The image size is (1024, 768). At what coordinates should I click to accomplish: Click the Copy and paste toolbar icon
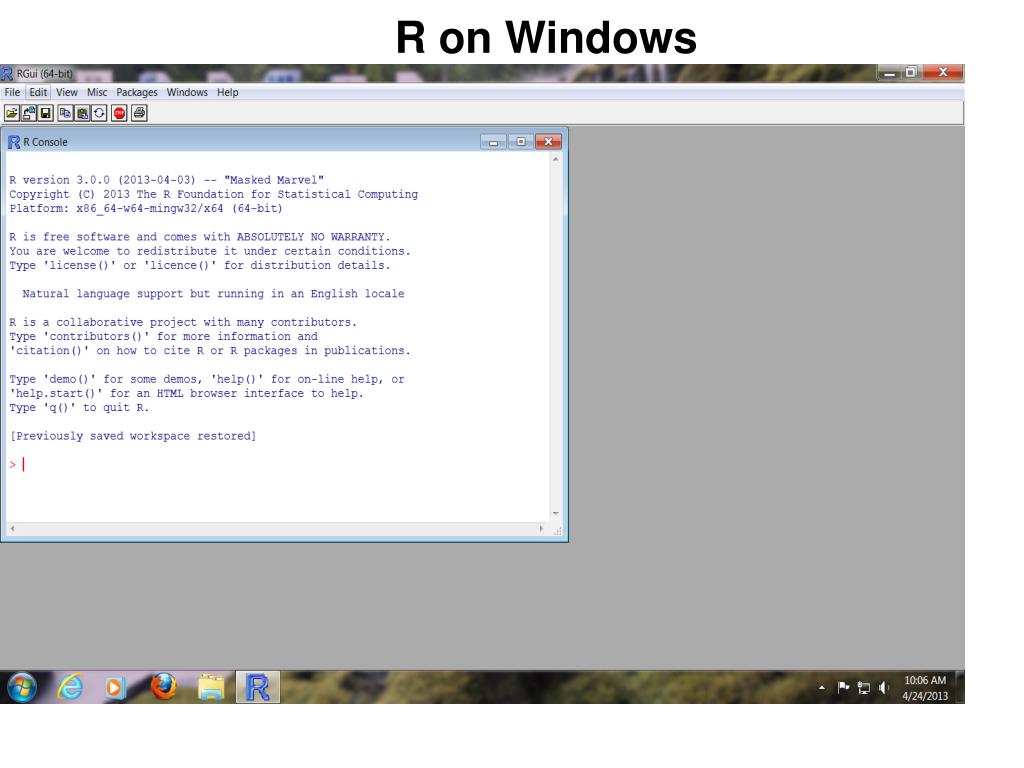[99, 114]
